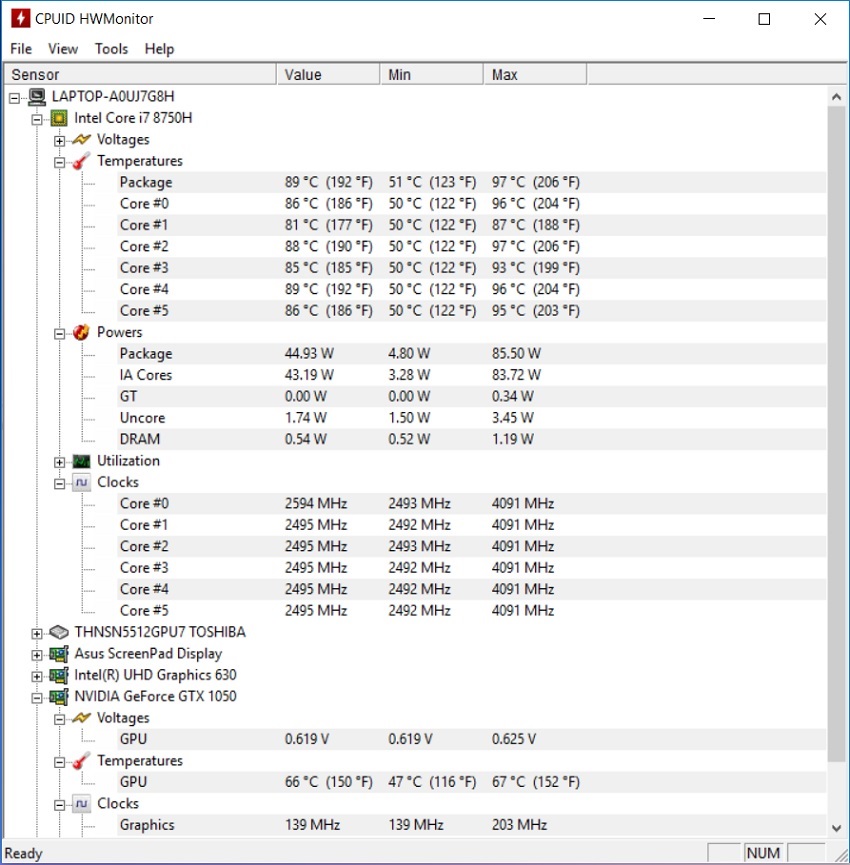Click the Utilization graph icon
The image size is (850, 865).
coord(82,461)
